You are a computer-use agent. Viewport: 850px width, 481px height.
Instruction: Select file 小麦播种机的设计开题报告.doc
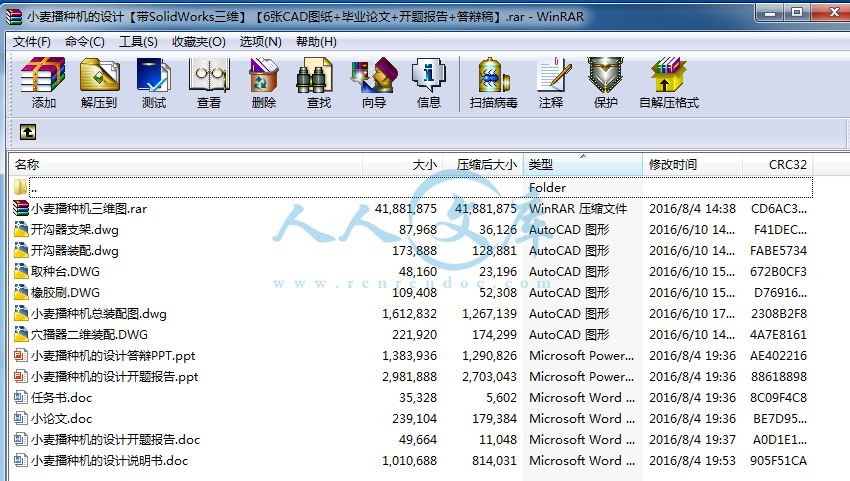[115, 439]
